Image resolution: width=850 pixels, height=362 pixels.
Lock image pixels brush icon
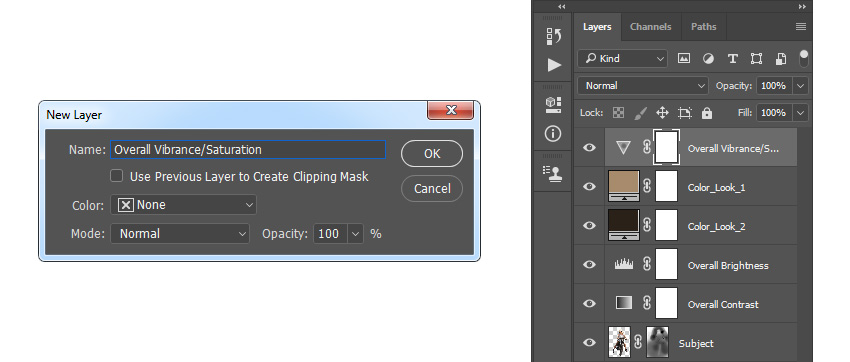pyautogui.click(x=640, y=113)
